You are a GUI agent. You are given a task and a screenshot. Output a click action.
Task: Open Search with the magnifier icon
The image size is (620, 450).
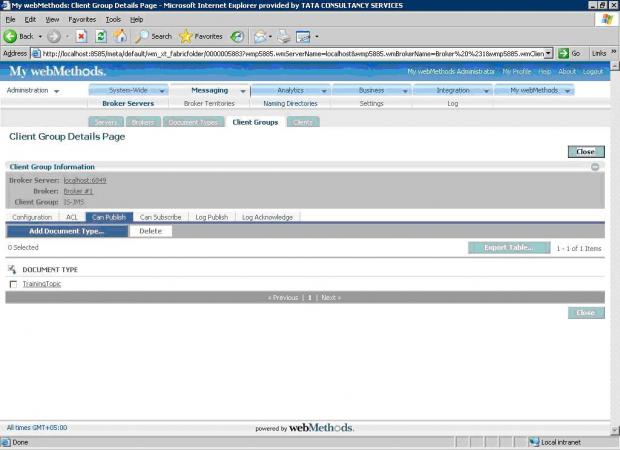pos(141,36)
